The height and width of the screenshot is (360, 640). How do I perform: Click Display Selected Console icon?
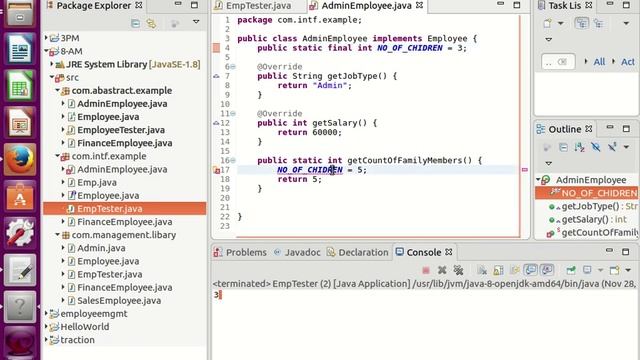[587, 270]
